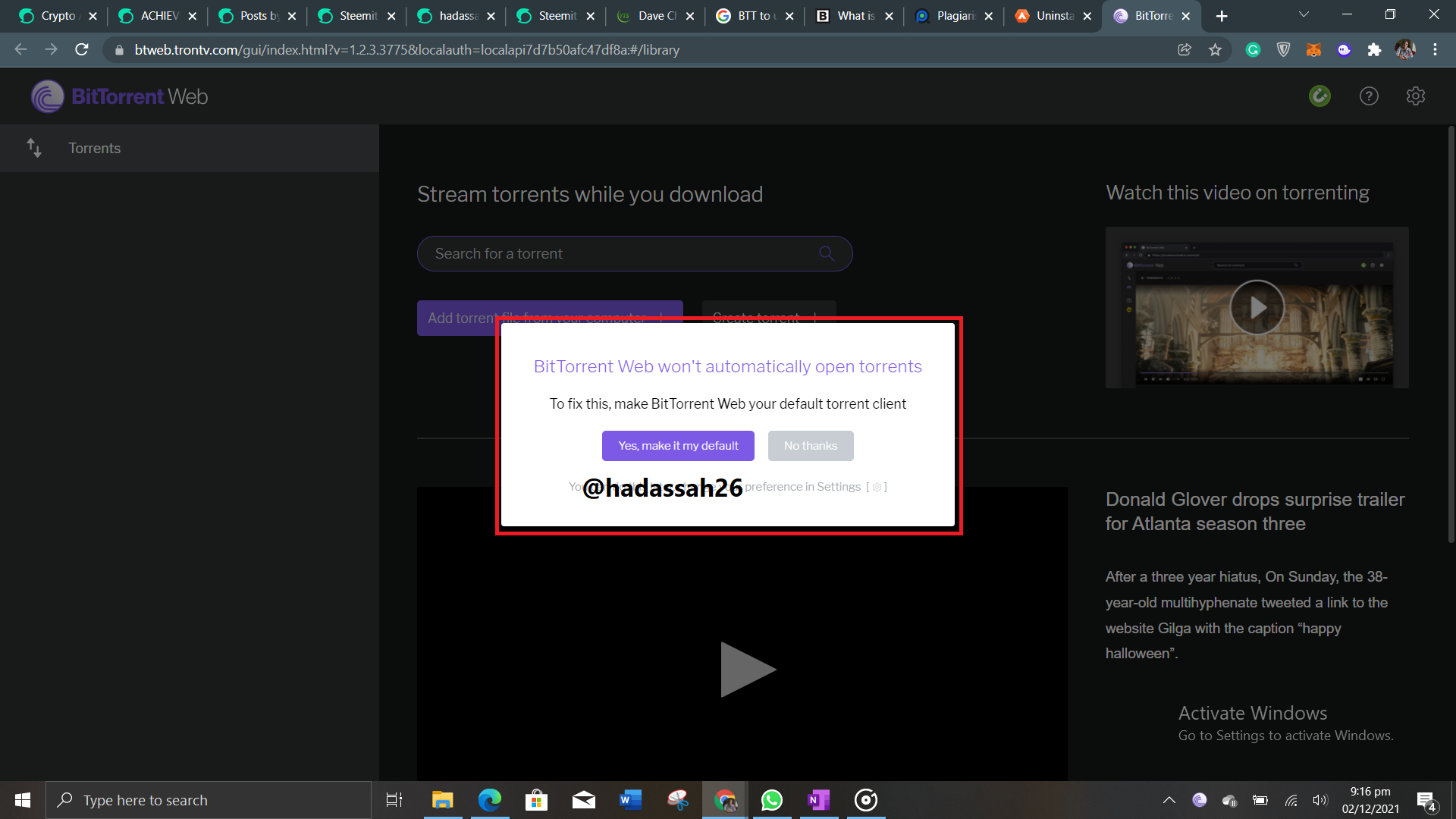1456x819 pixels.
Task: Click the Type here to search box
Action: 209,800
